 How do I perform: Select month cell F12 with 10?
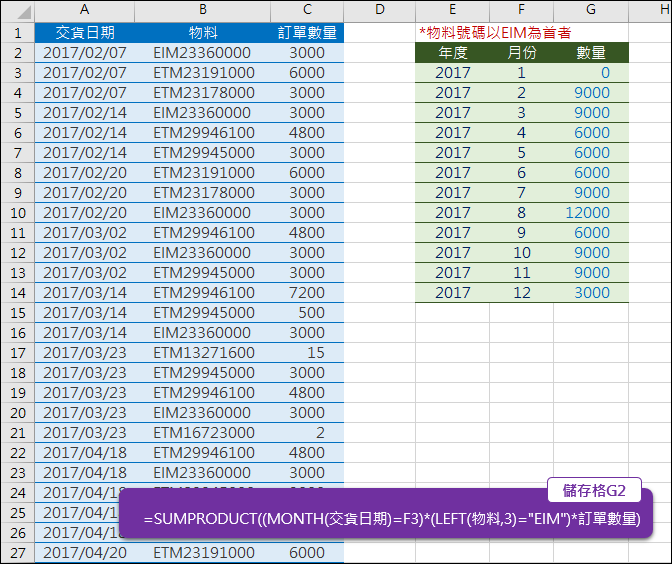(522, 253)
